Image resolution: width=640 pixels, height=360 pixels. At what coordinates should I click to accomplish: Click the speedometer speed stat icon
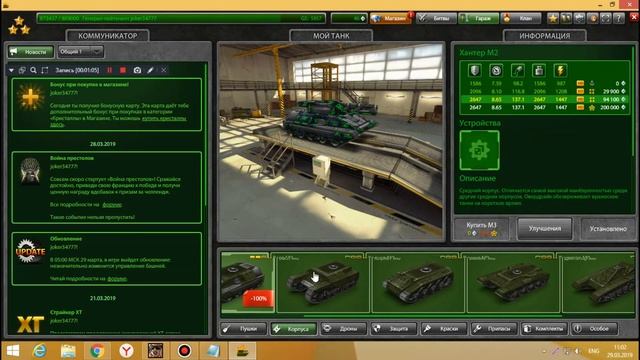pos(496,71)
